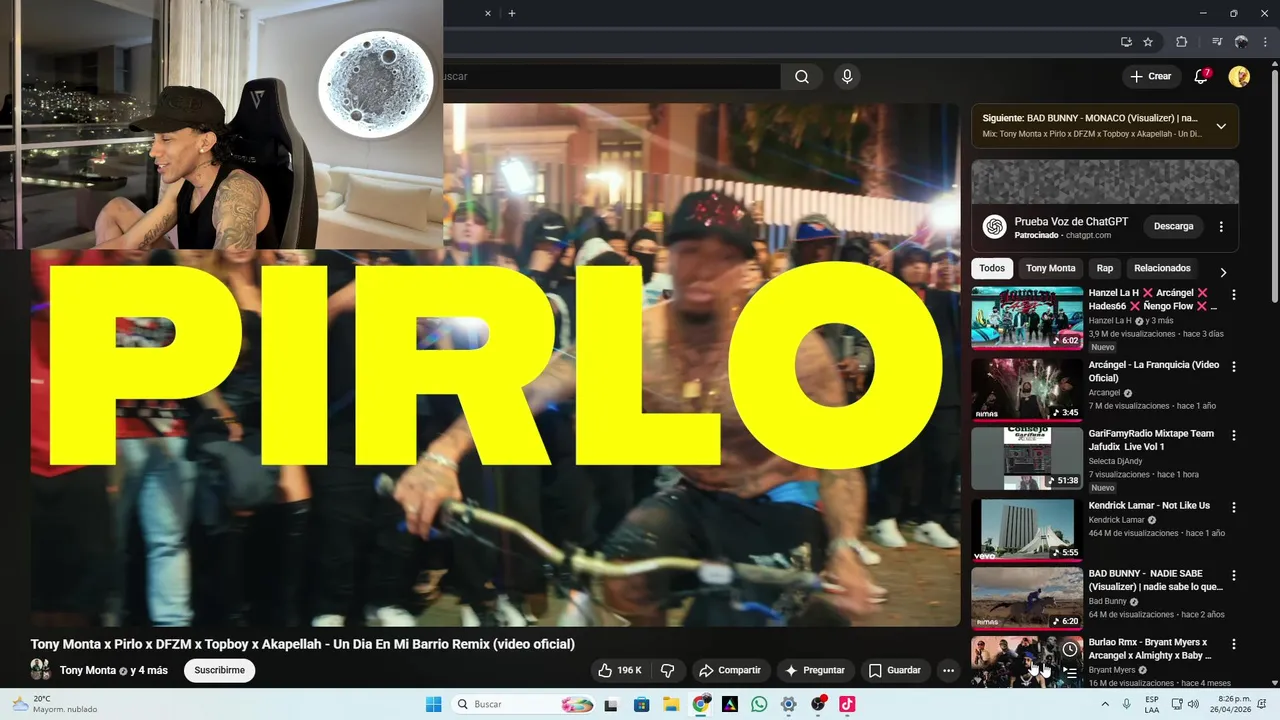This screenshot has height=720, width=1280.
Task: Open the Windows Start menu
Action: coord(433,704)
